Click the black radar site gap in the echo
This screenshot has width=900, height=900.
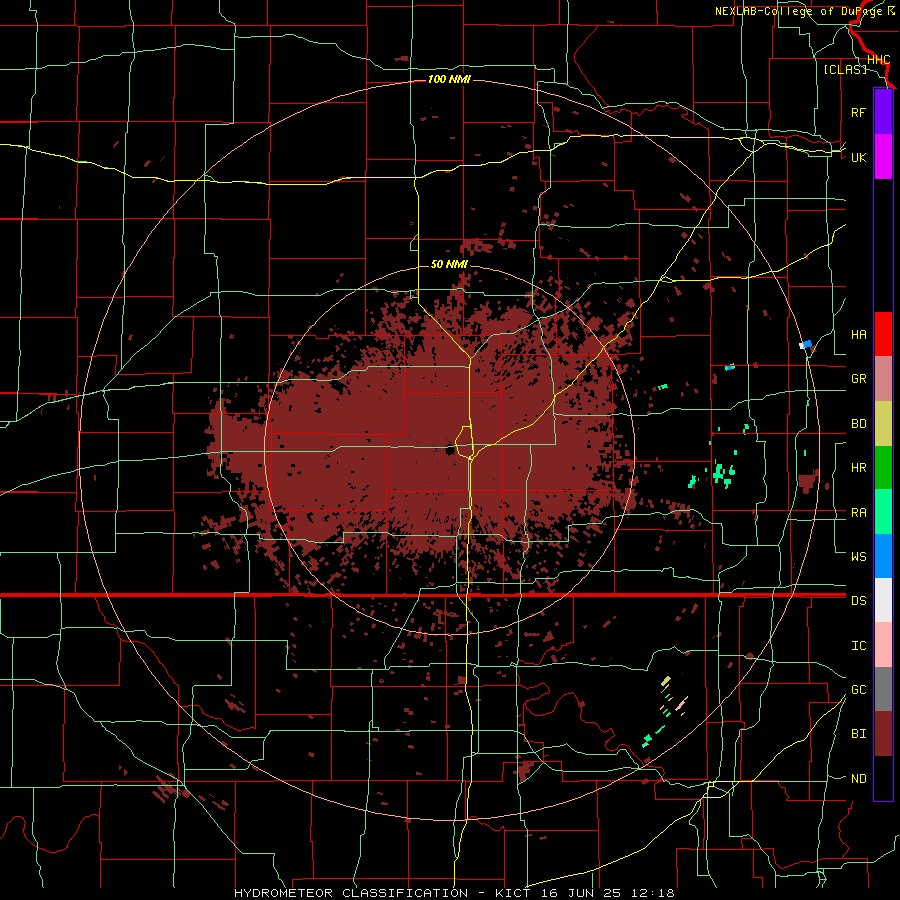450,451
